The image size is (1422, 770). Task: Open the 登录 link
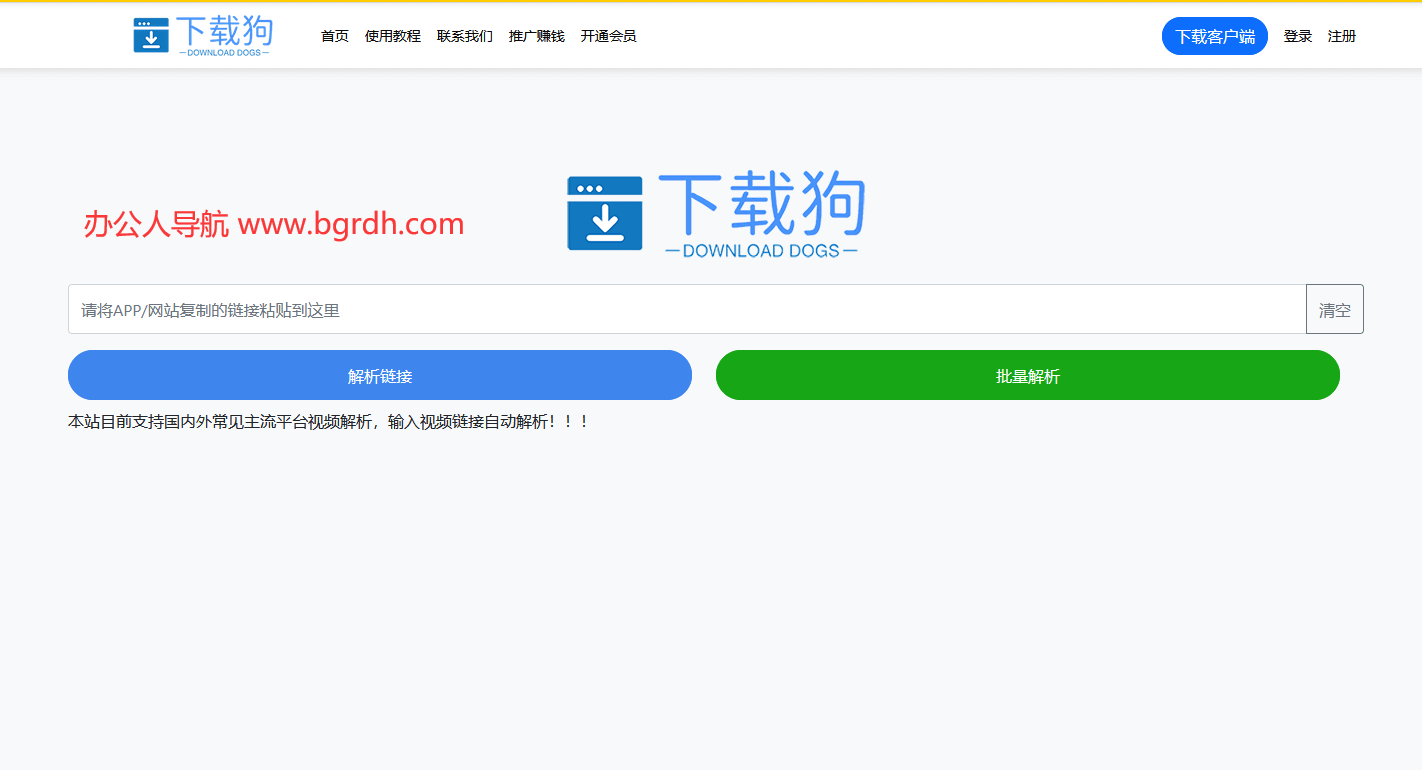(1298, 36)
